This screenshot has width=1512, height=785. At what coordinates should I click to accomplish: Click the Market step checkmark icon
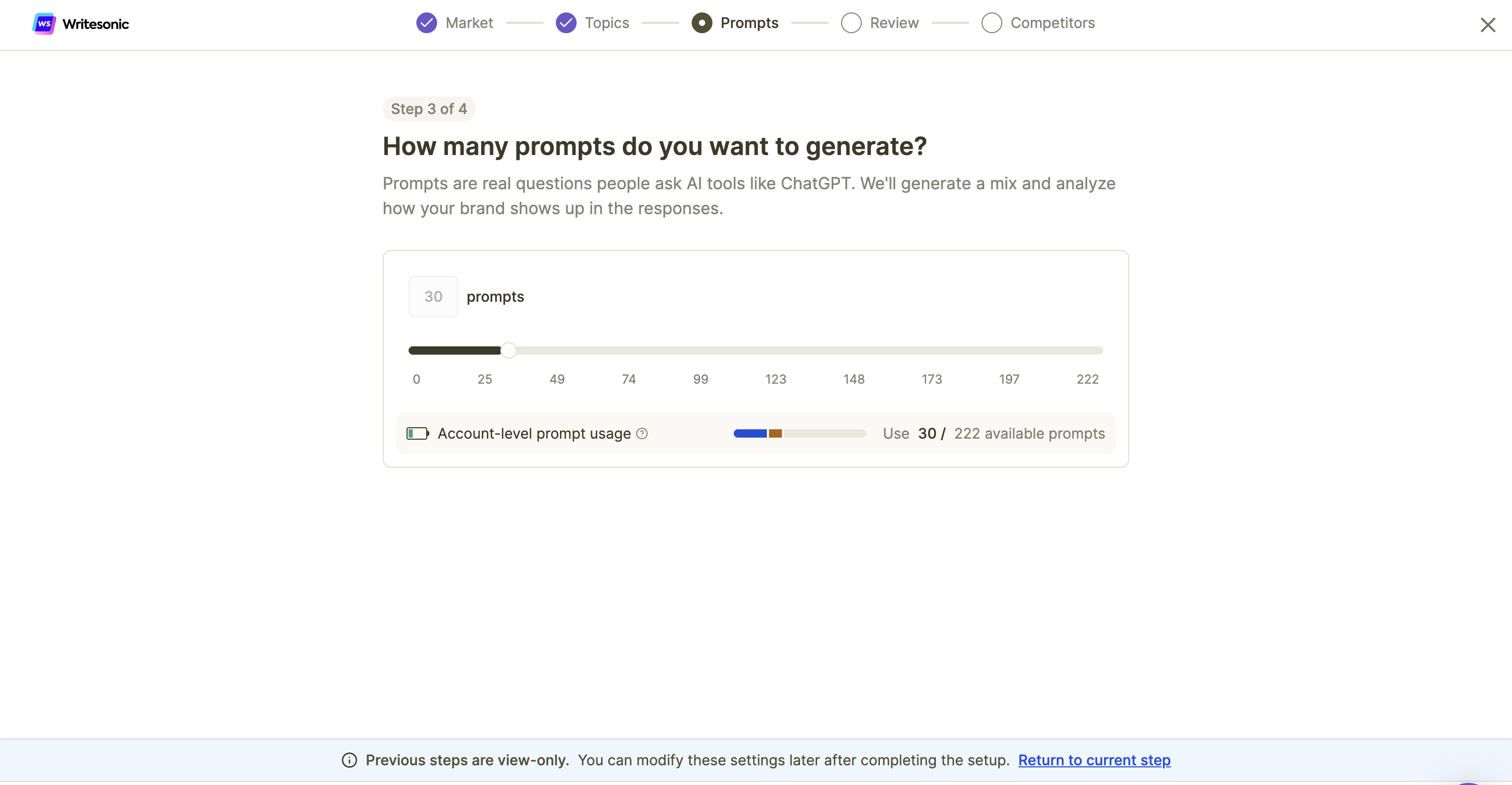(426, 23)
